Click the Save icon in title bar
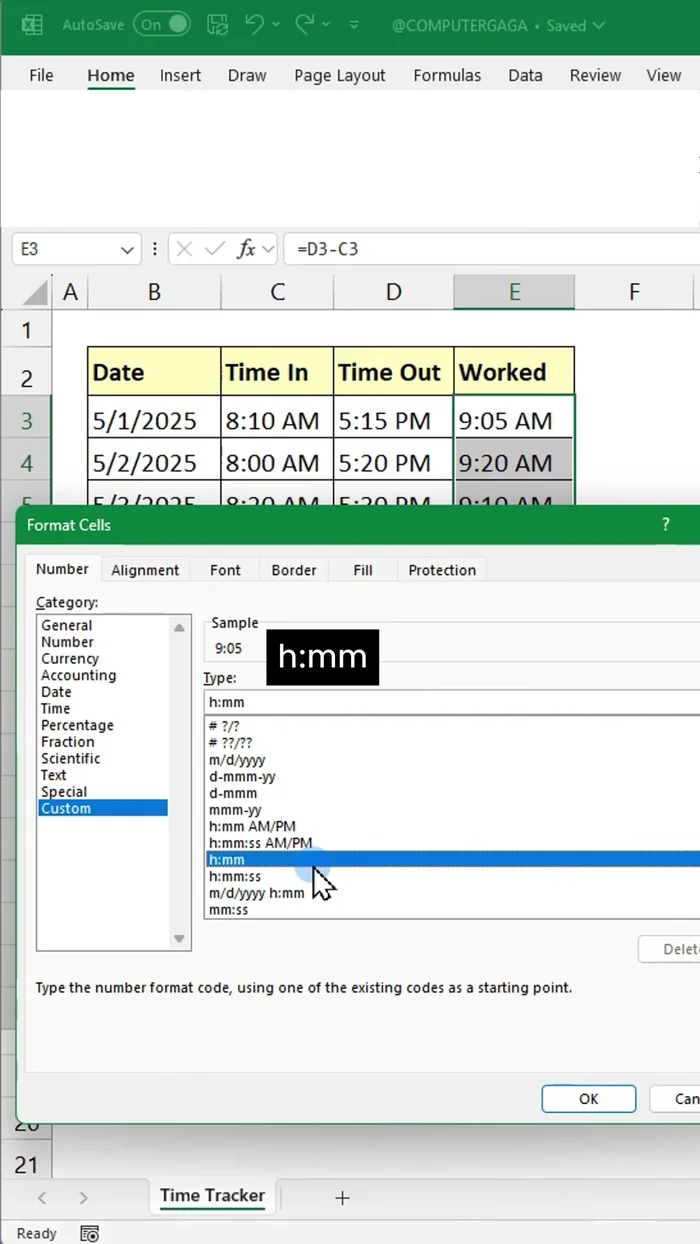This screenshot has height=1244, width=700. pyautogui.click(x=216, y=25)
